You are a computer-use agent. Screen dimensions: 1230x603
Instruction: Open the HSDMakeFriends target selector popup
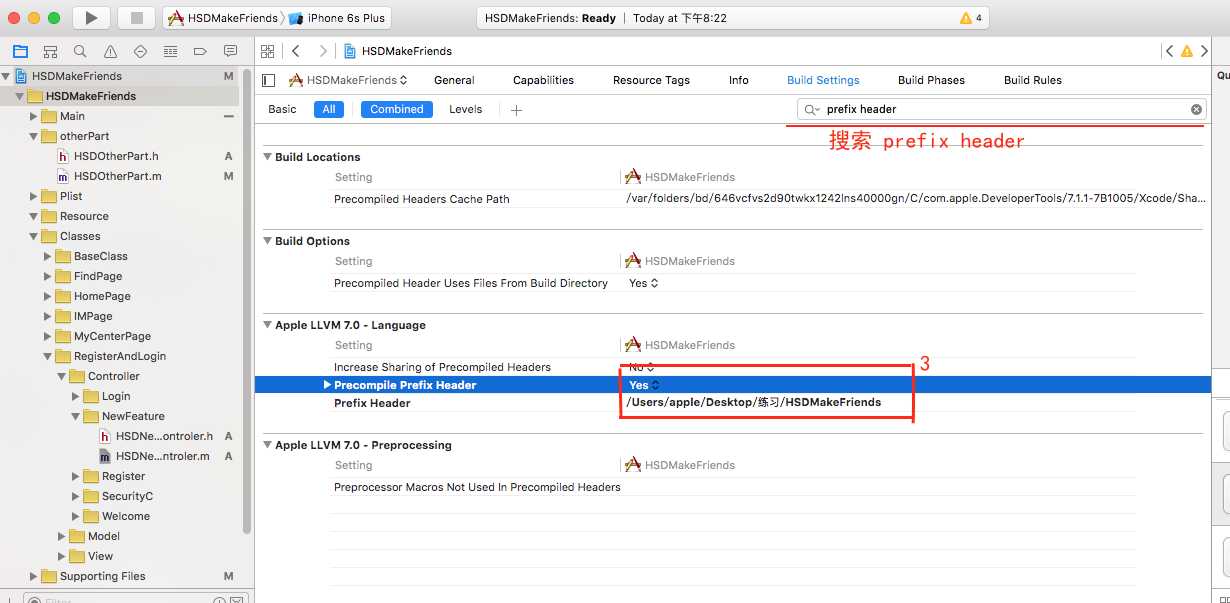tap(348, 80)
